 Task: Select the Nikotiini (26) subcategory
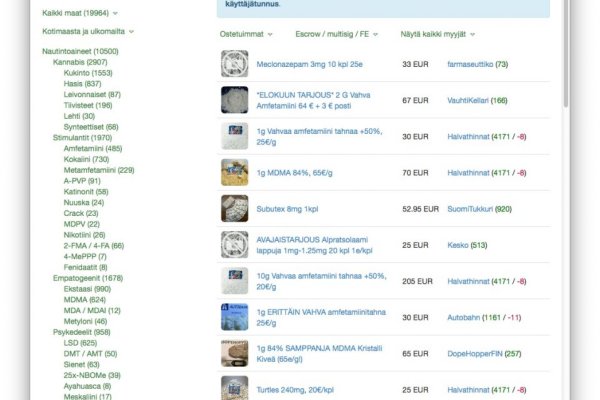[x=84, y=235]
